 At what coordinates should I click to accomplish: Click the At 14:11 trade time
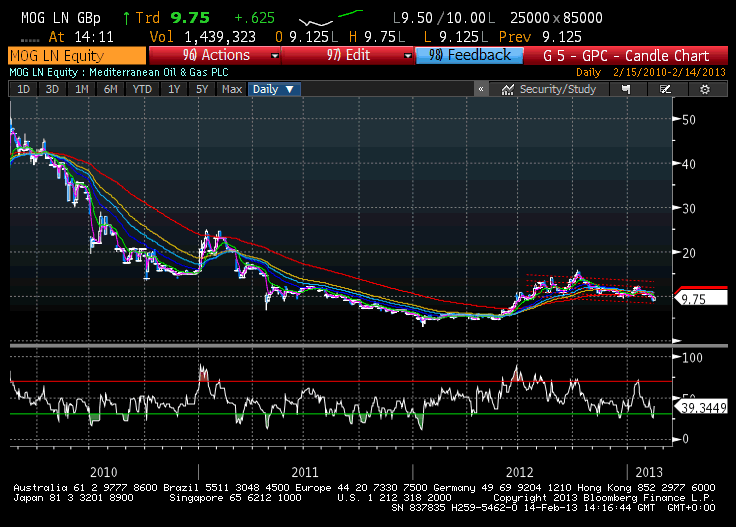tap(81, 37)
